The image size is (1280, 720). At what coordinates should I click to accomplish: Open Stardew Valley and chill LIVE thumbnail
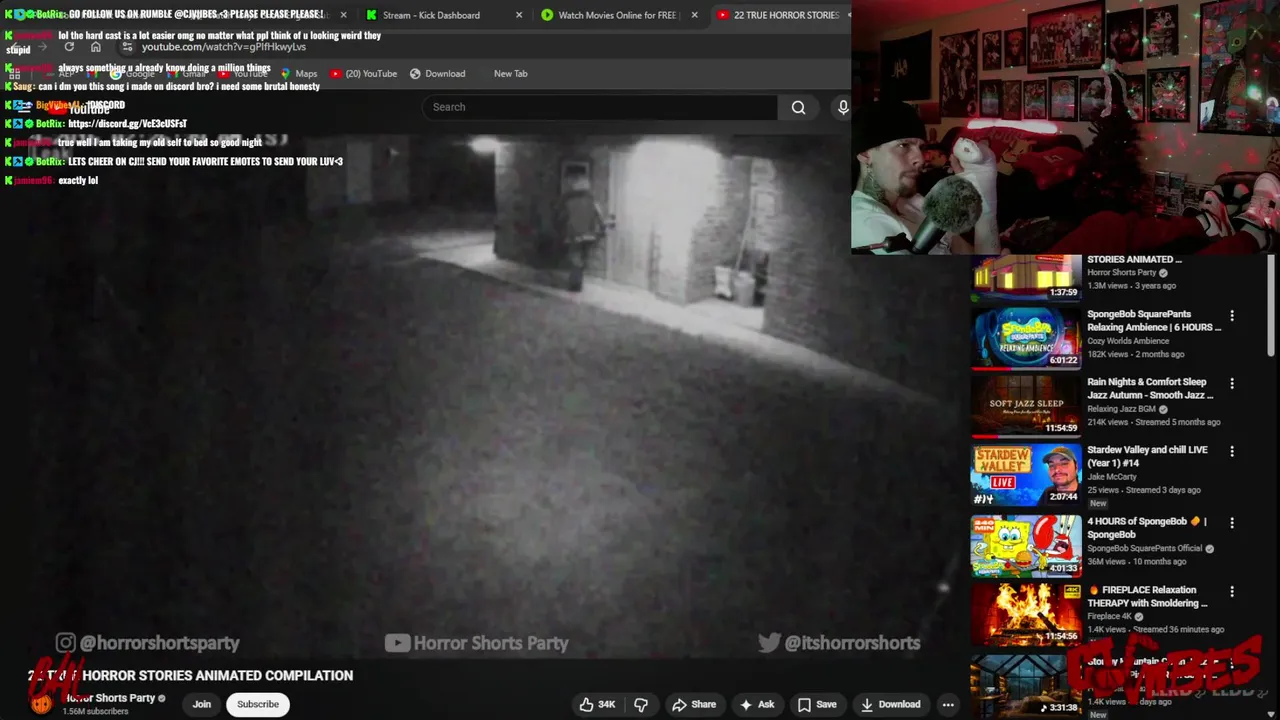[1026, 474]
